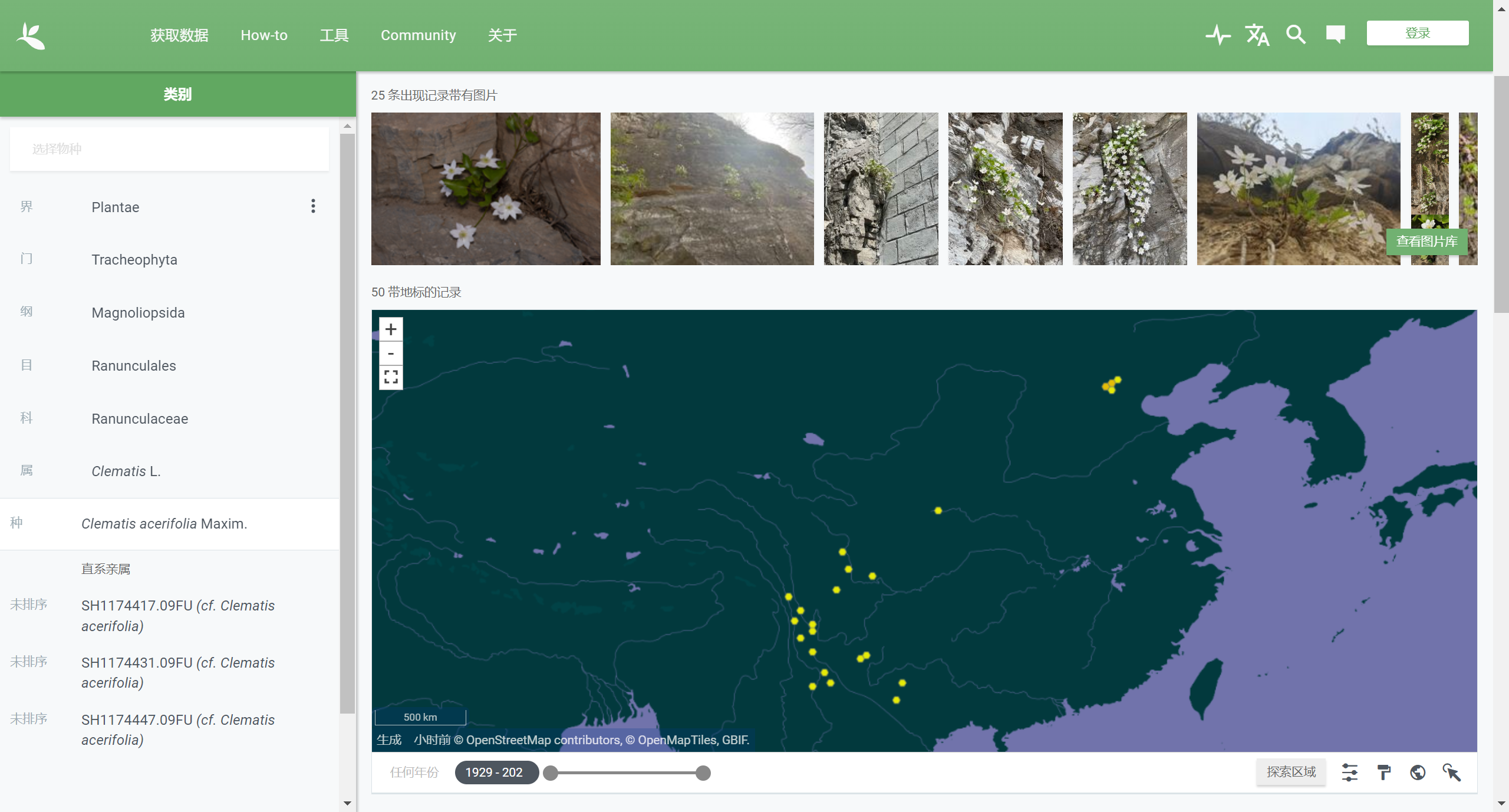Image resolution: width=1509 pixels, height=812 pixels.
Task: Click the search magnifier icon
Action: point(1296,35)
